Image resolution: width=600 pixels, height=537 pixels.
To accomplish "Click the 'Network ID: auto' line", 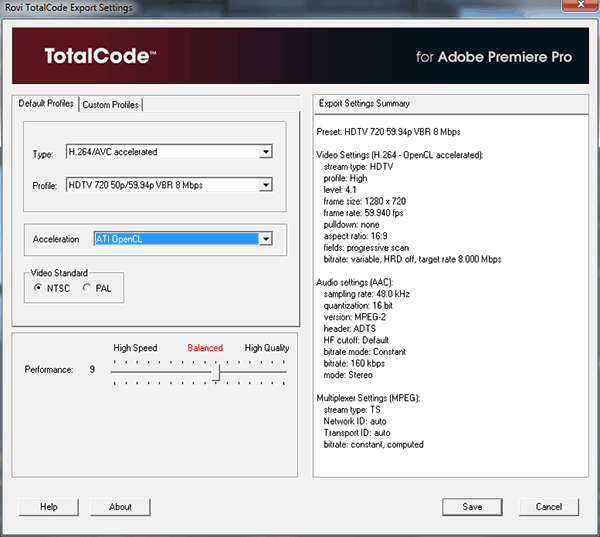I will [x=355, y=421].
